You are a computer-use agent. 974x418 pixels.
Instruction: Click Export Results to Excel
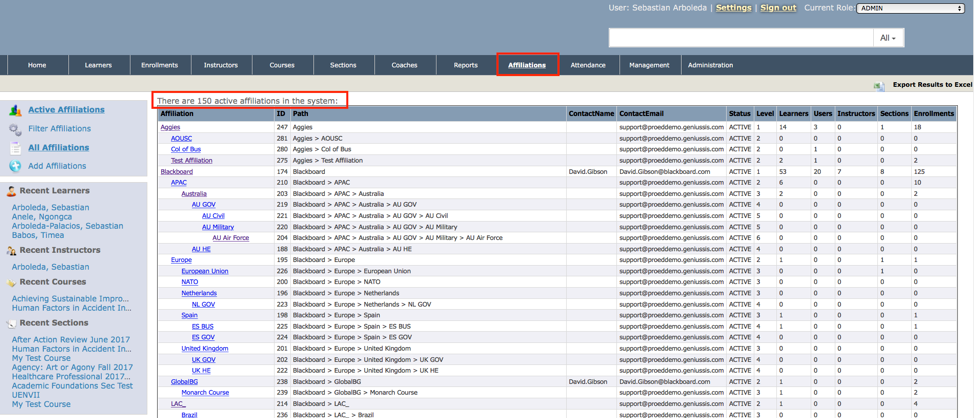coord(932,86)
